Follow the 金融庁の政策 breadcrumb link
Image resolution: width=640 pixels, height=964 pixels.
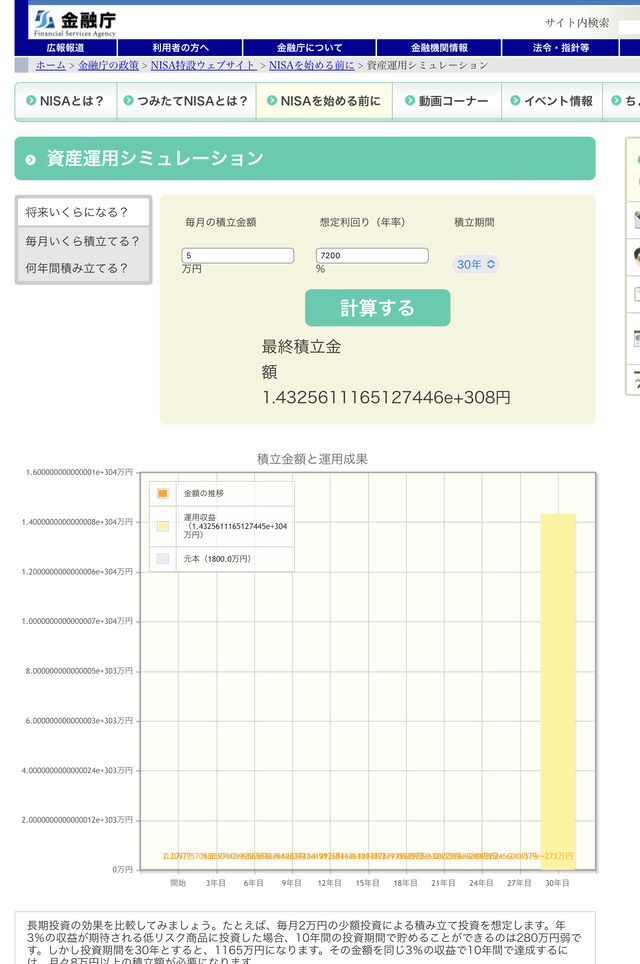tap(108, 65)
